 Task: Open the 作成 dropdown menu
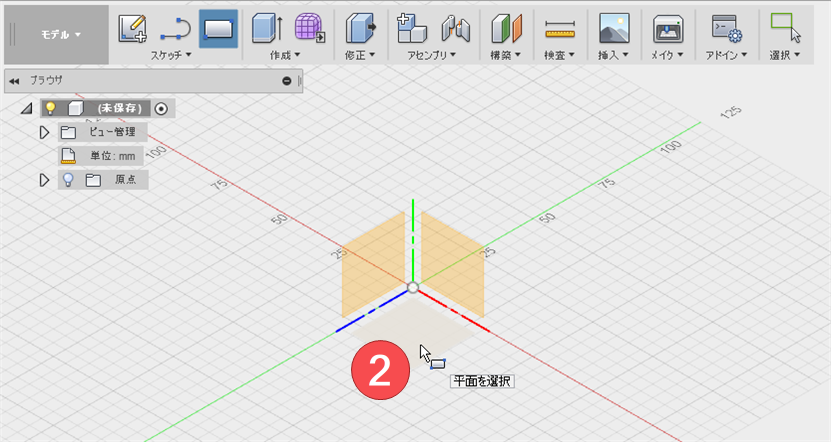click(285, 55)
